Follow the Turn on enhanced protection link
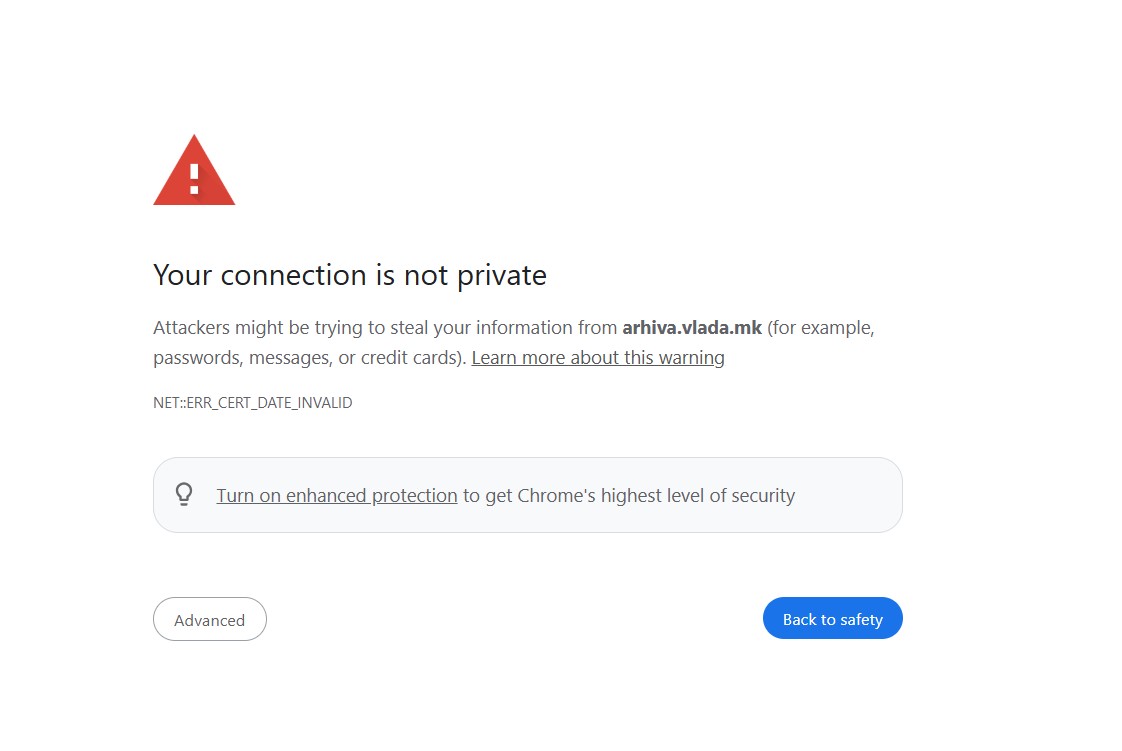Viewport: 1122px width, 751px height. [336, 496]
